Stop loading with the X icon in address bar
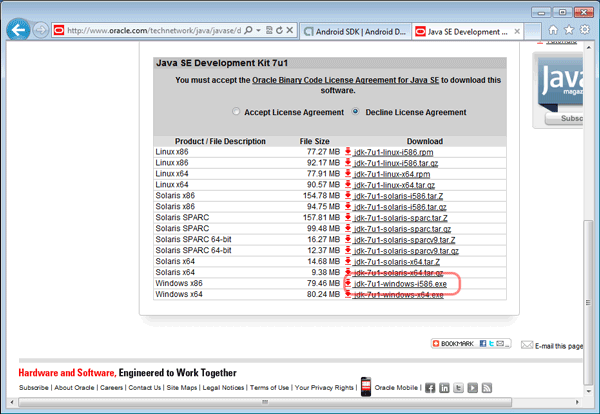Image resolution: width=600 pixels, height=414 pixels. 290,30
